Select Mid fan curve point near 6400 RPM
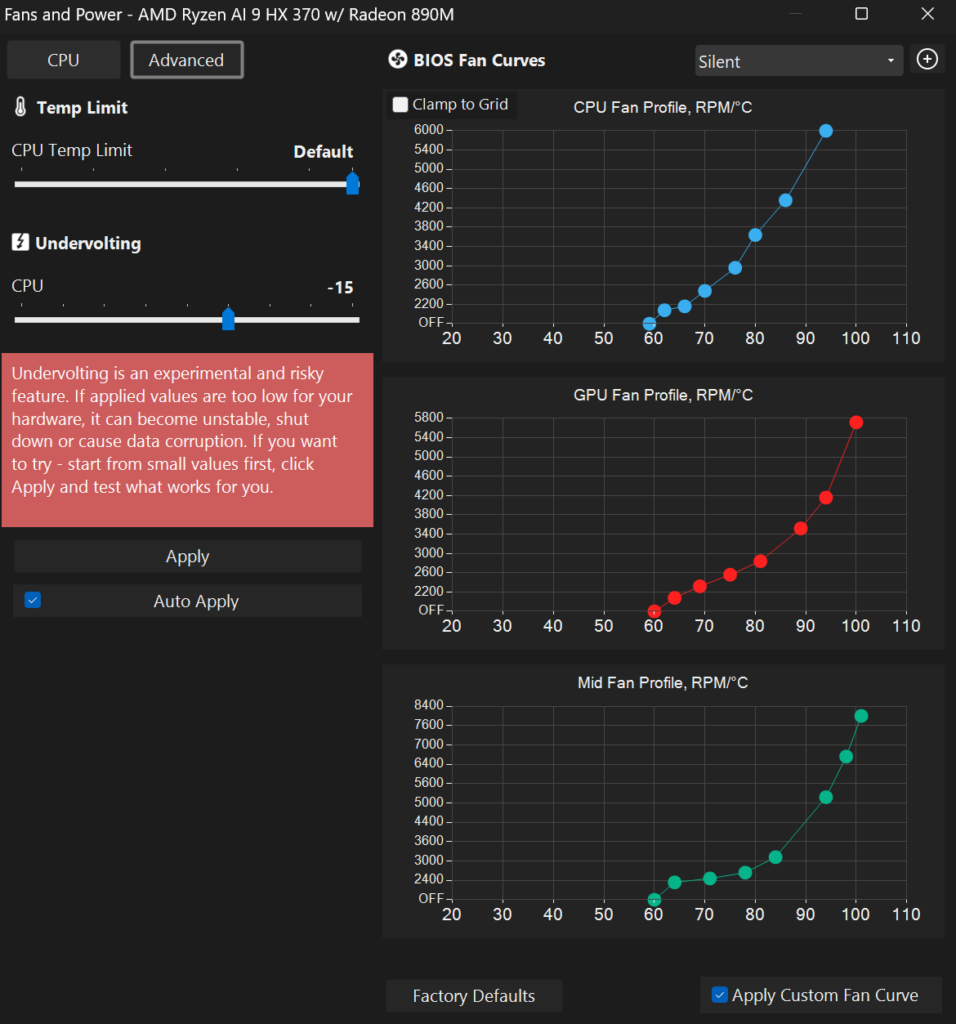Screen dimensions: 956x1024 [x=846, y=757]
